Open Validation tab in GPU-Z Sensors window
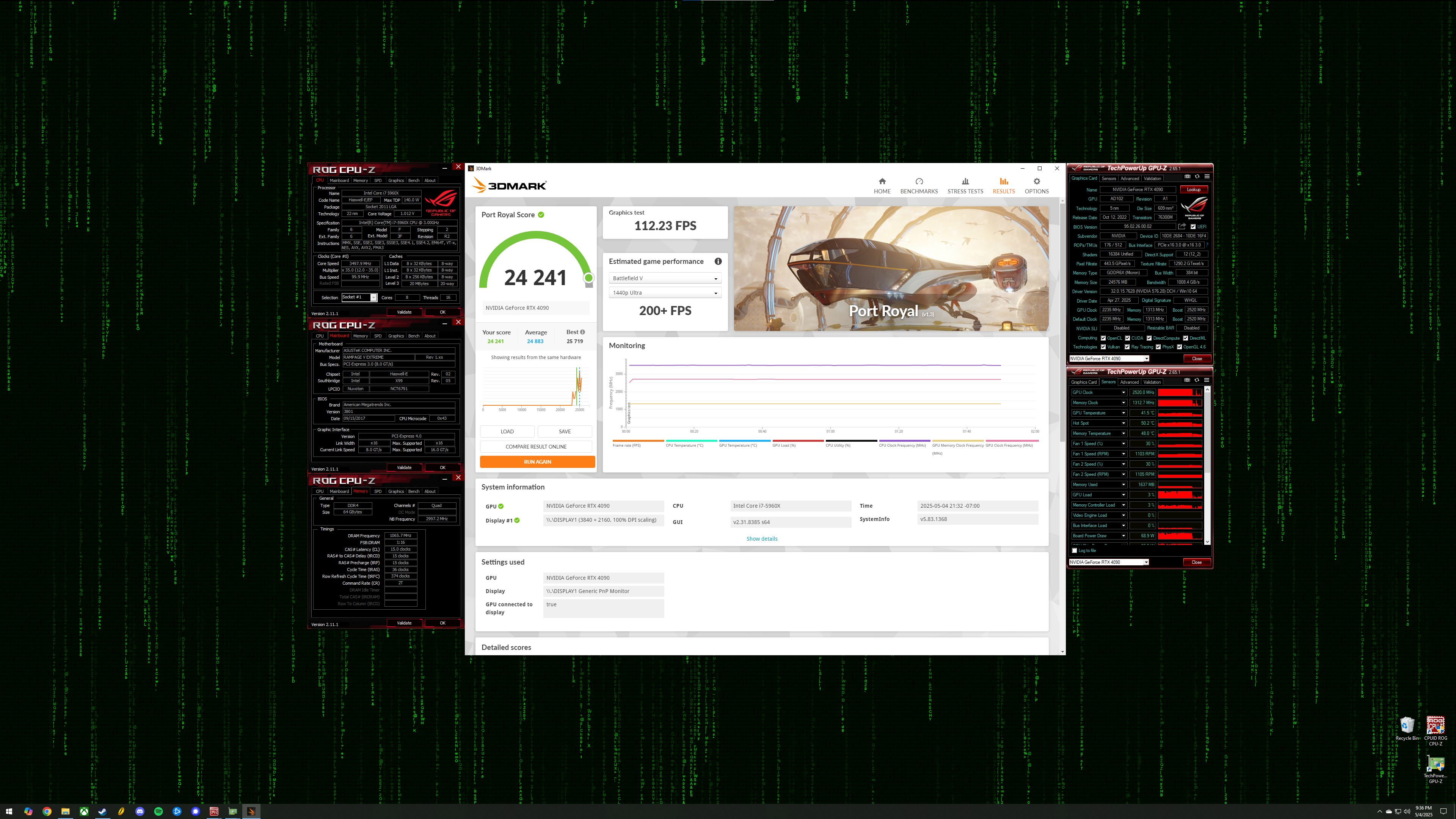1456x819 pixels. (1152, 382)
